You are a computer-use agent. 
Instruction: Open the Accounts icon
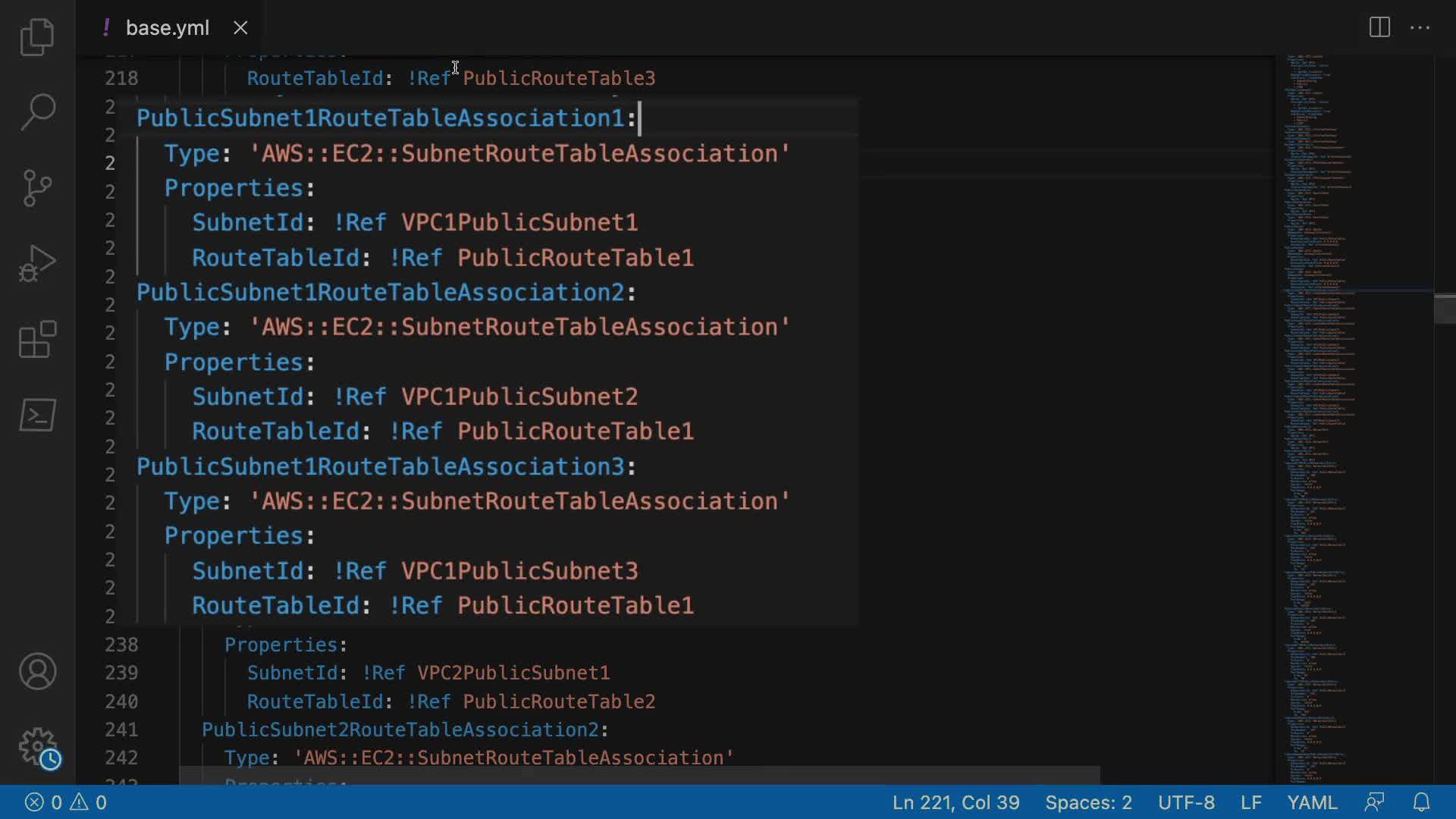pos(37,672)
